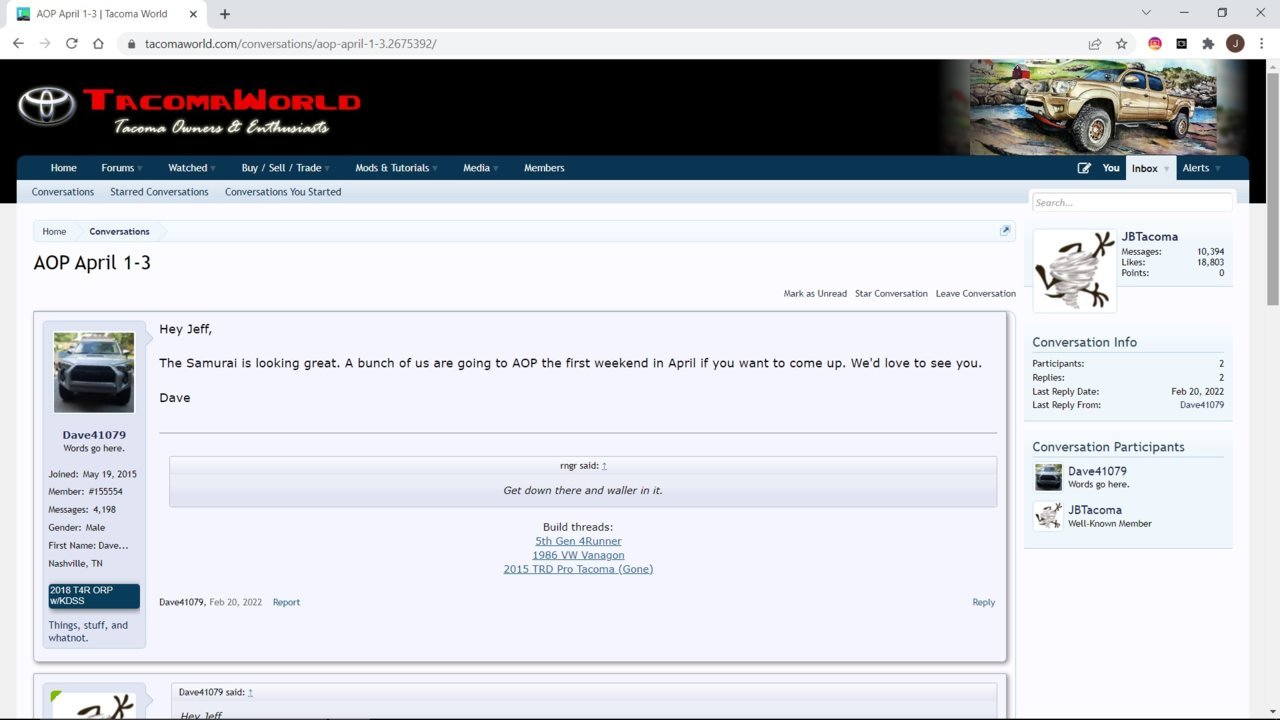Click the site padlock icon
The width and height of the screenshot is (1280, 720).
(x=131, y=44)
